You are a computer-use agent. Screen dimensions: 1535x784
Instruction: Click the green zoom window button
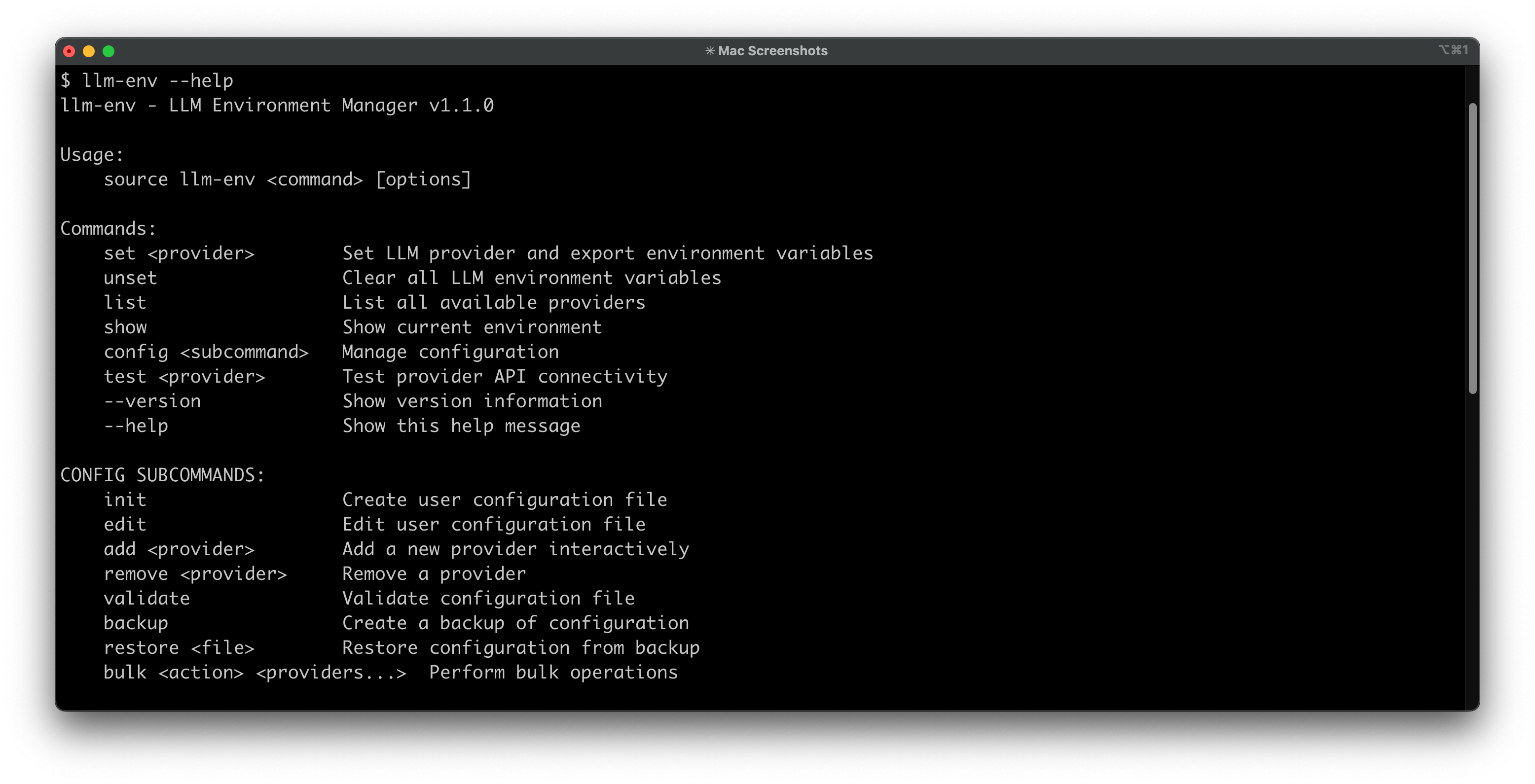click(109, 51)
